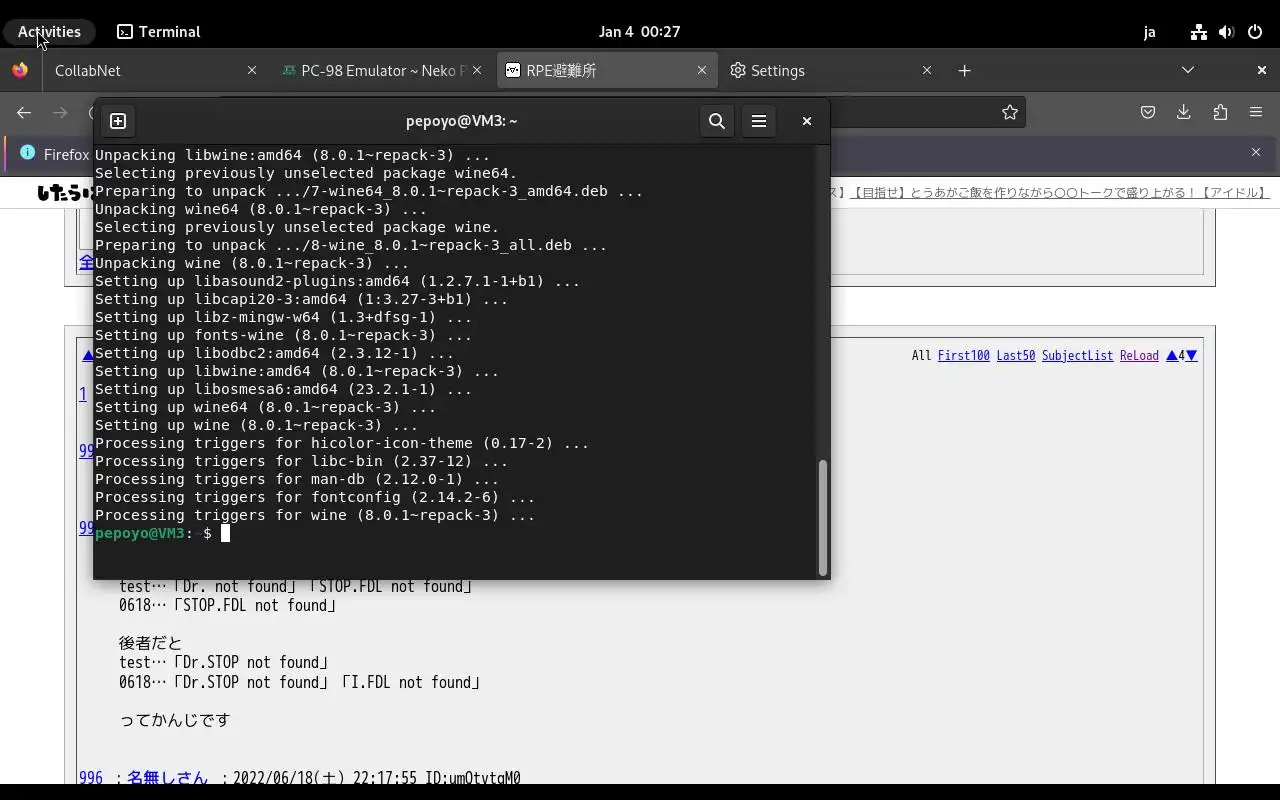The image size is (1280, 800).
Task: Open new tab in Terminal window
Action: click(x=118, y=121)
